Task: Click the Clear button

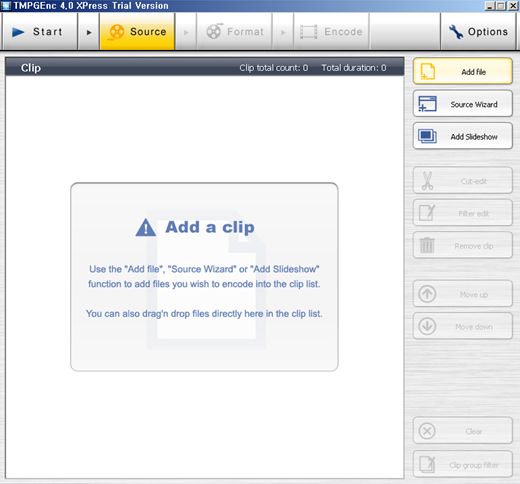Action: coord(463,431)
